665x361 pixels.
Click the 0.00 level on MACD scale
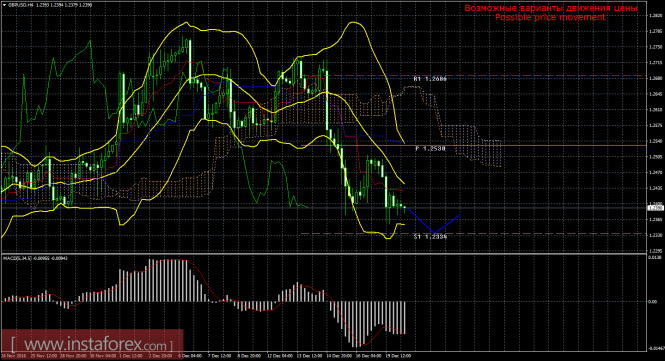654,302
